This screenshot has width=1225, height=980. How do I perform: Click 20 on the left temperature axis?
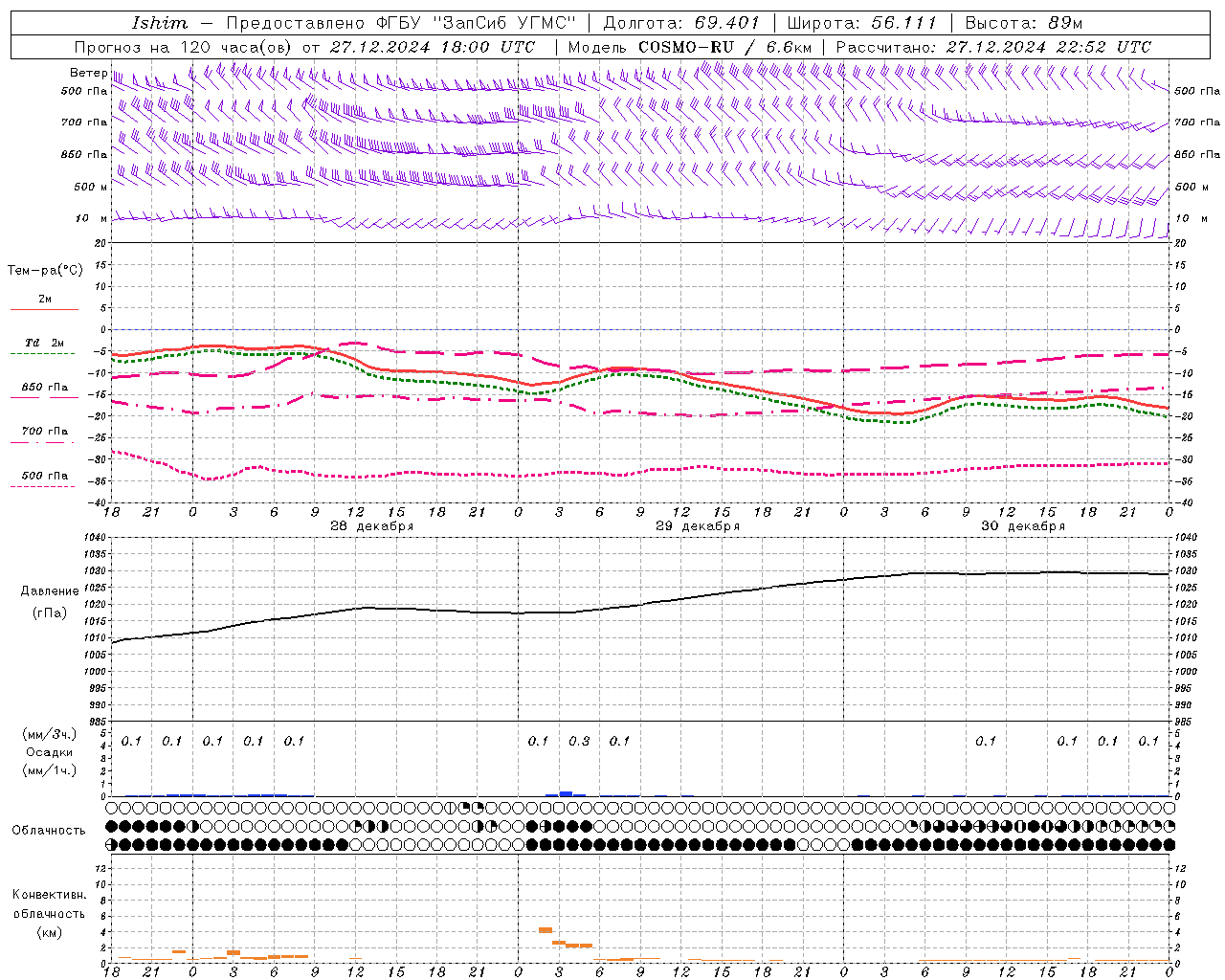click(x=99, y=243)
